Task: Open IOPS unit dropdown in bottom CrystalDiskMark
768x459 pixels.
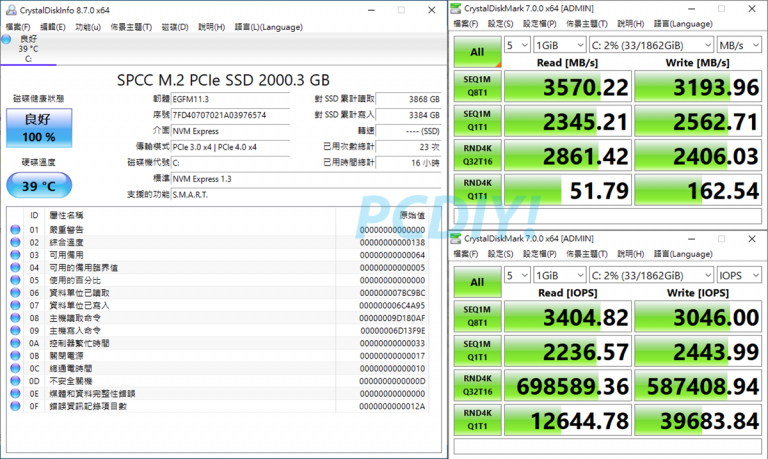Action: 739,275
